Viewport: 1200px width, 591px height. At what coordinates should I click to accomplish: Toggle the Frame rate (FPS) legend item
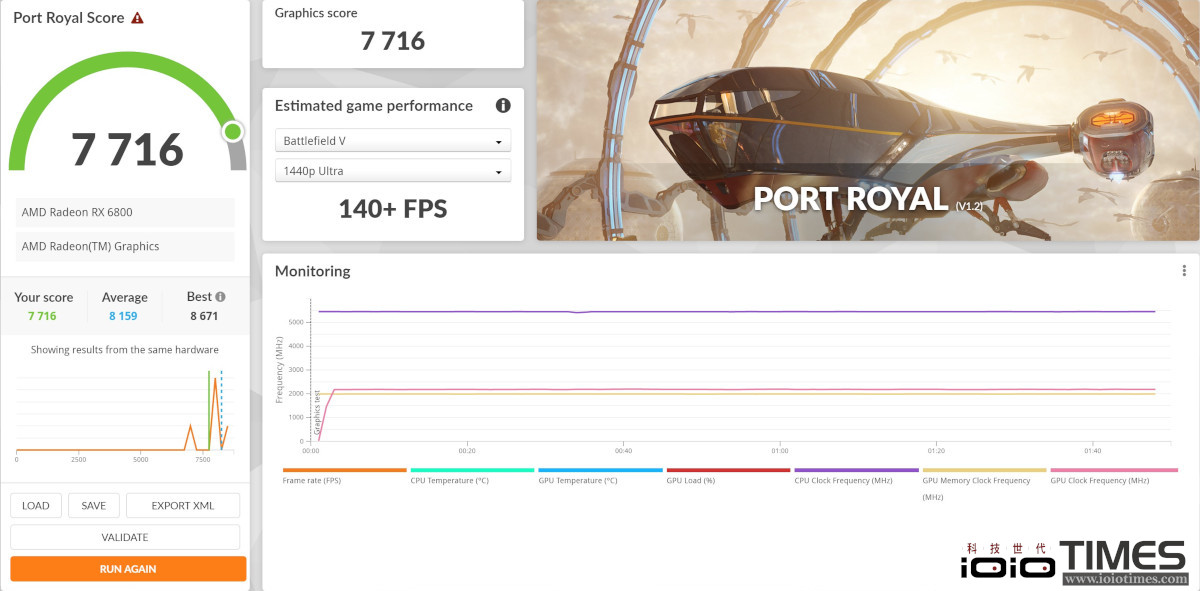click(x=344, y=476)
